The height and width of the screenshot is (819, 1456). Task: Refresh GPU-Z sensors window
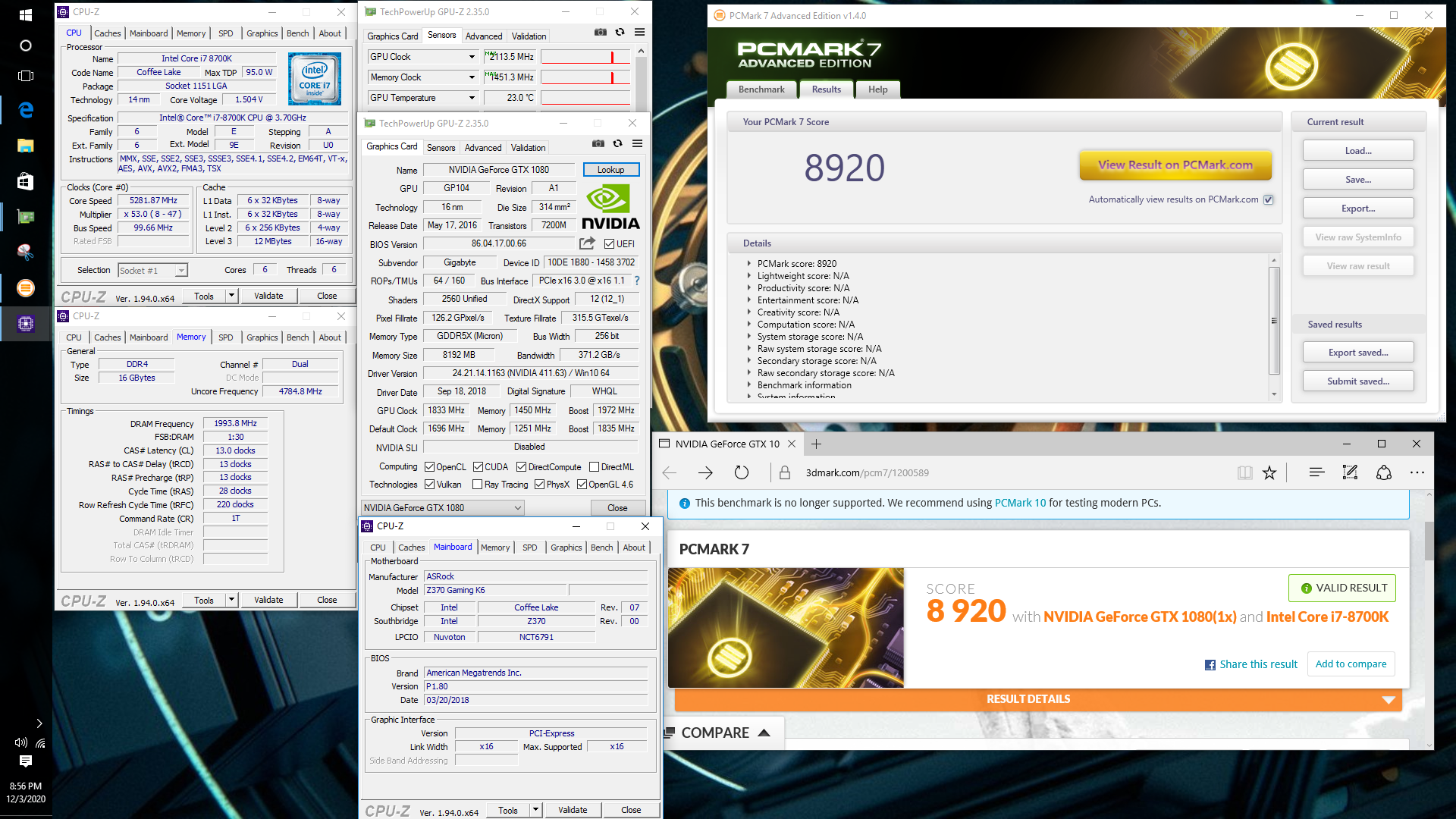coord(620,33)
